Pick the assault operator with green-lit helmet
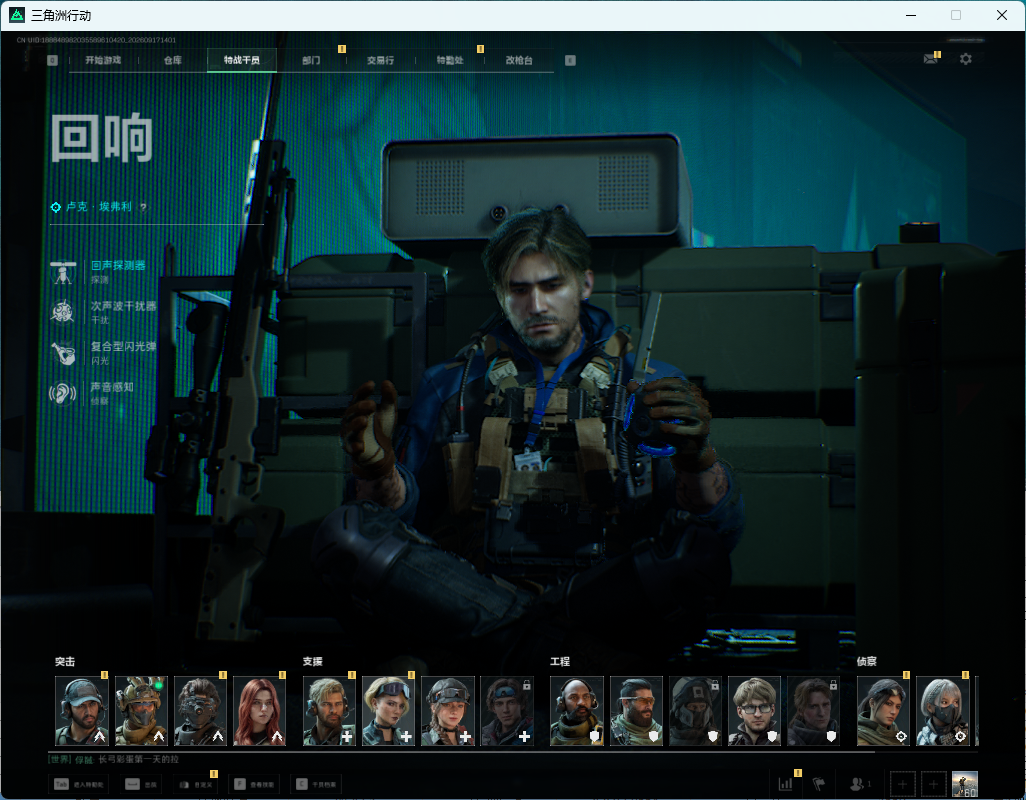Image resolution: width=1026 pixels, height=800 pixels. pos(141,711)
